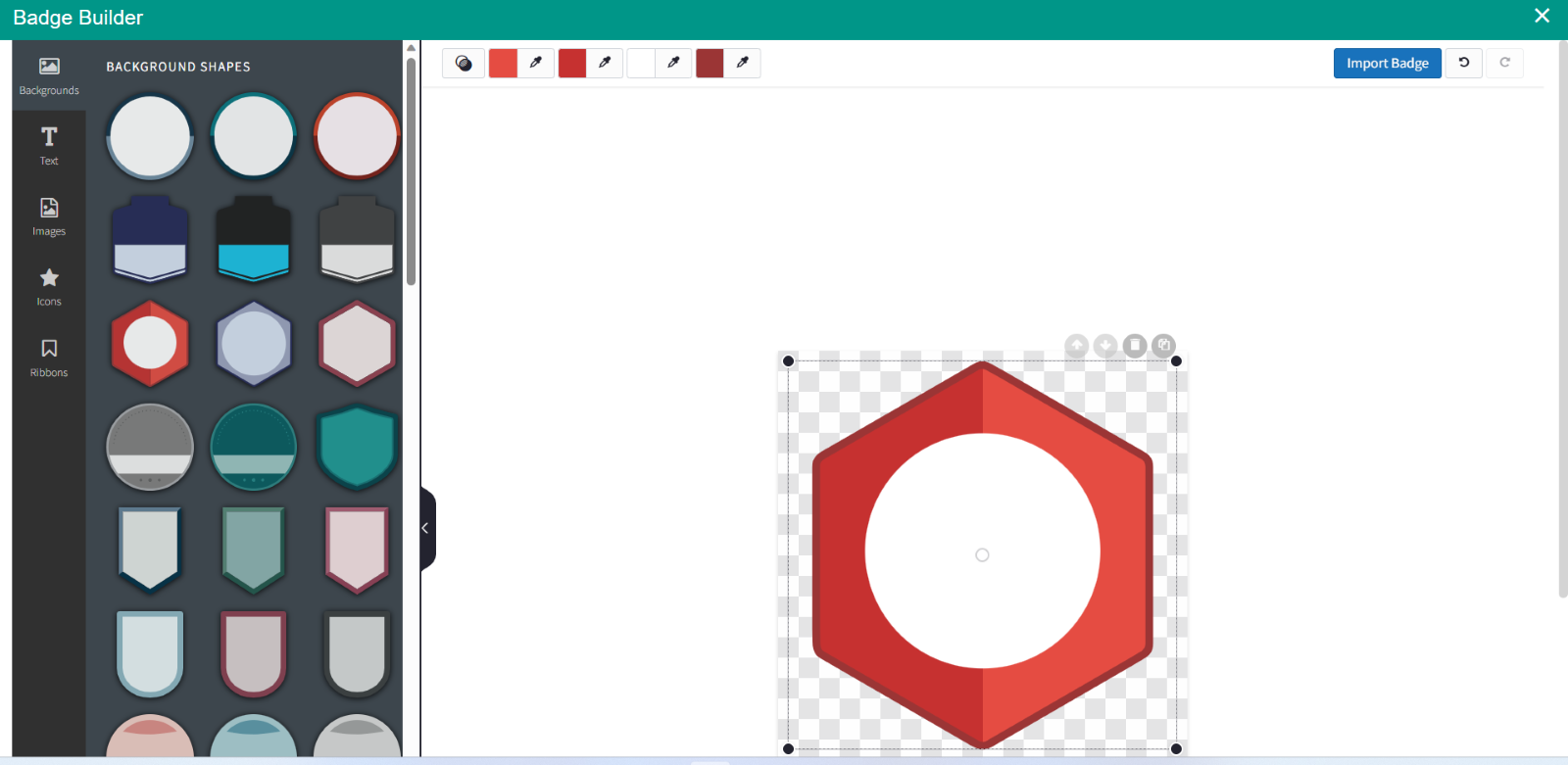Click the BACKGROUND SHAPES heading
This screenshot has height=765, width=1568.
click(178, 67)
